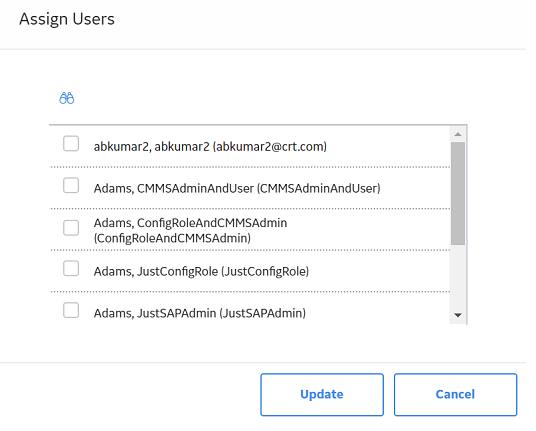Check the abkumar2 user checkbox
This screenshot has width=536, height=431.
[71, 143]
